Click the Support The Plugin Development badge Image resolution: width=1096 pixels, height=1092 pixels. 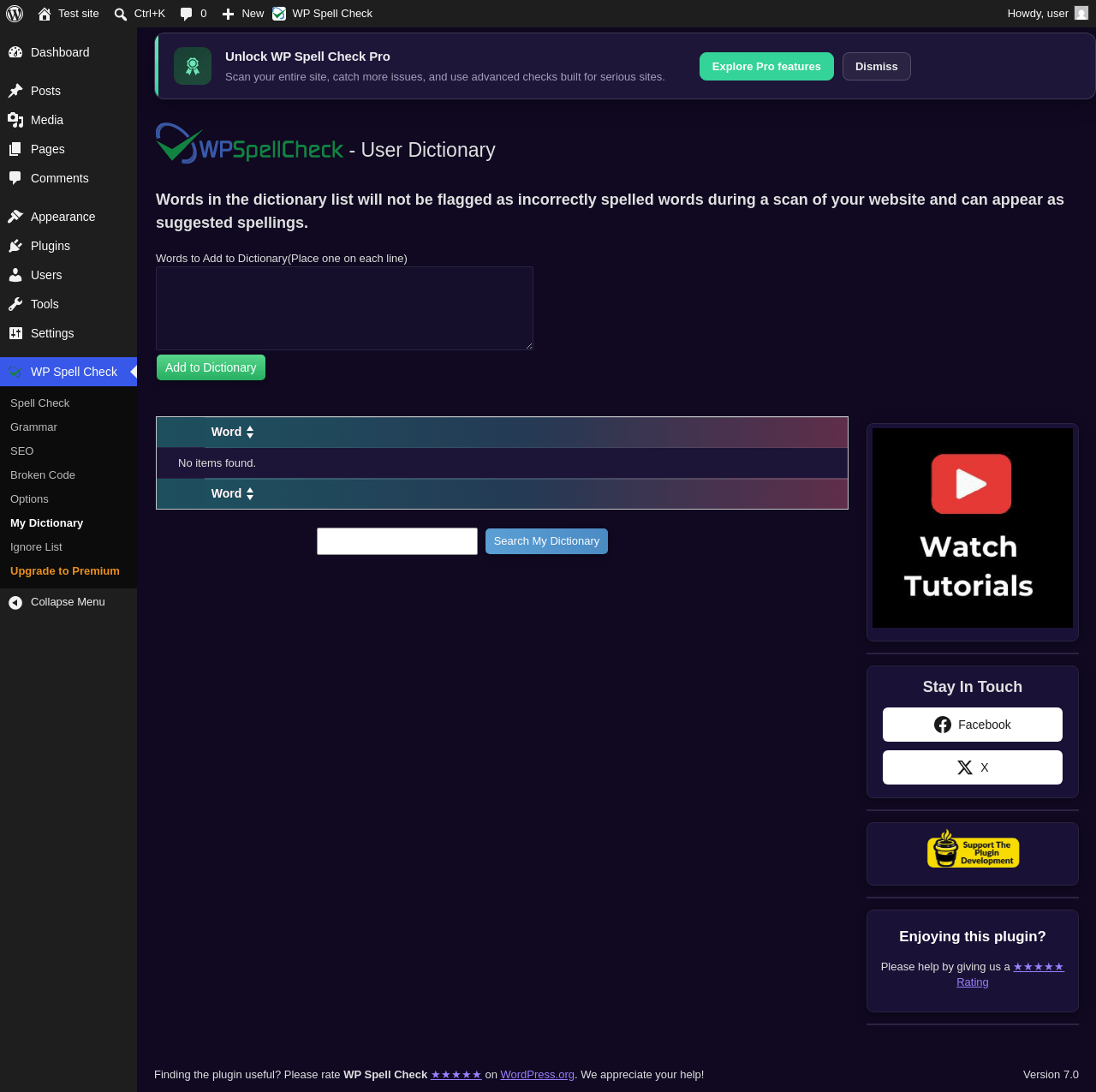click(x=973, y=849)
